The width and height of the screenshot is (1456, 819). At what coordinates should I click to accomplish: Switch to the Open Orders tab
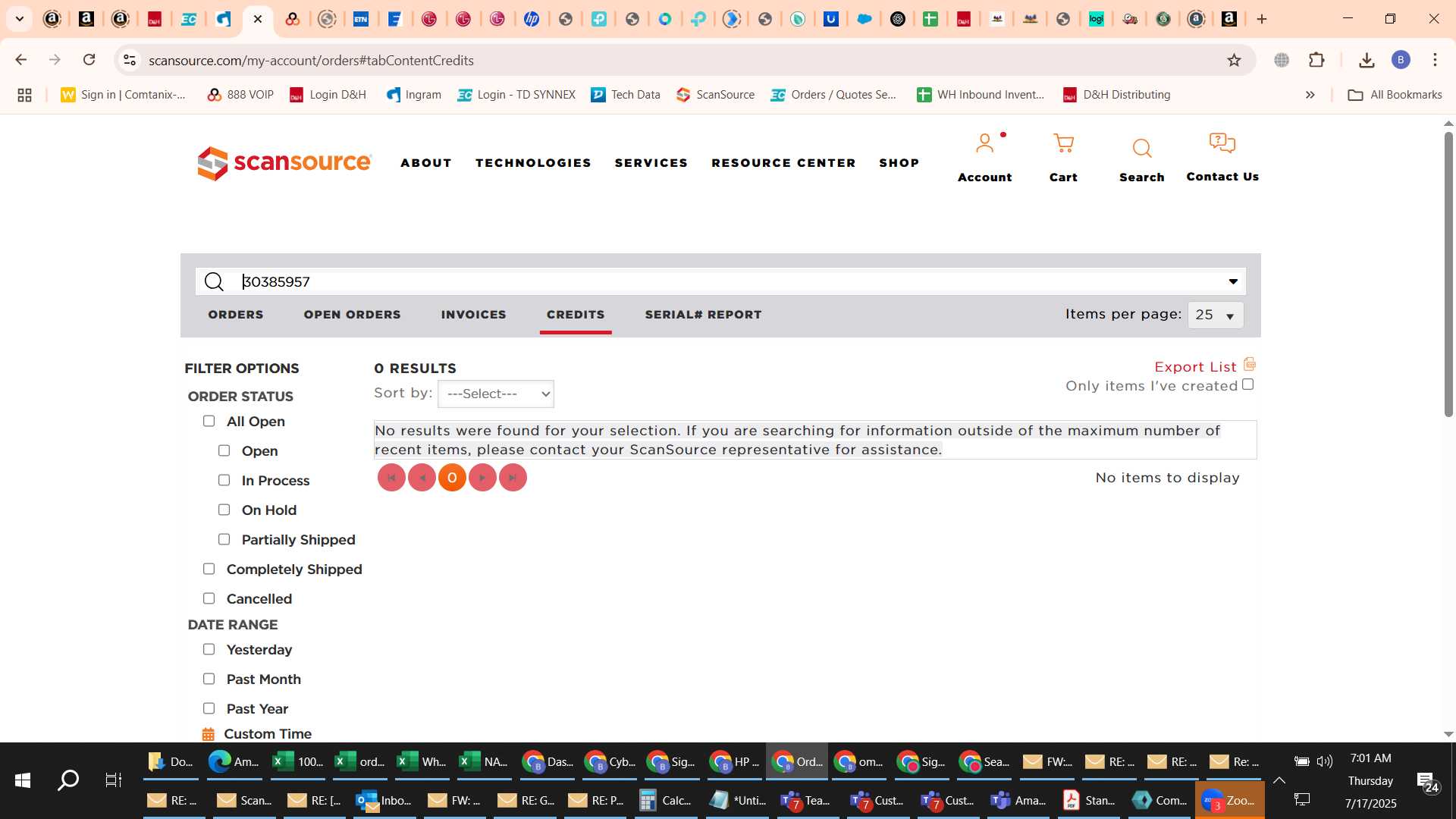(x=352, y=315)
